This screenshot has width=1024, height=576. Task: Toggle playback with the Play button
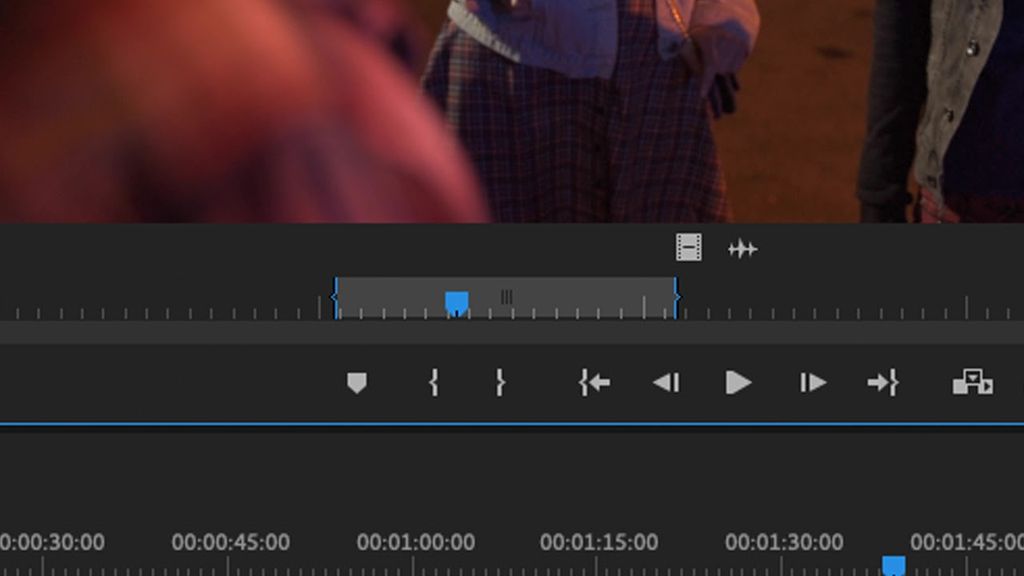coord(737,381)
